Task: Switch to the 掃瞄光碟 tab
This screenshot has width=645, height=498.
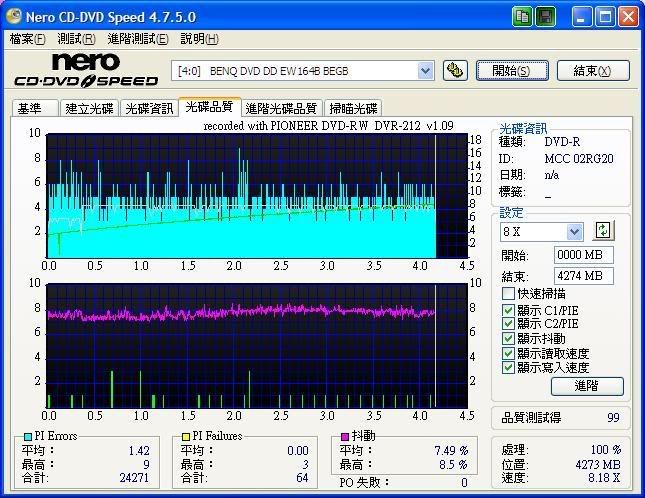Action: click(x=353, y=109)
